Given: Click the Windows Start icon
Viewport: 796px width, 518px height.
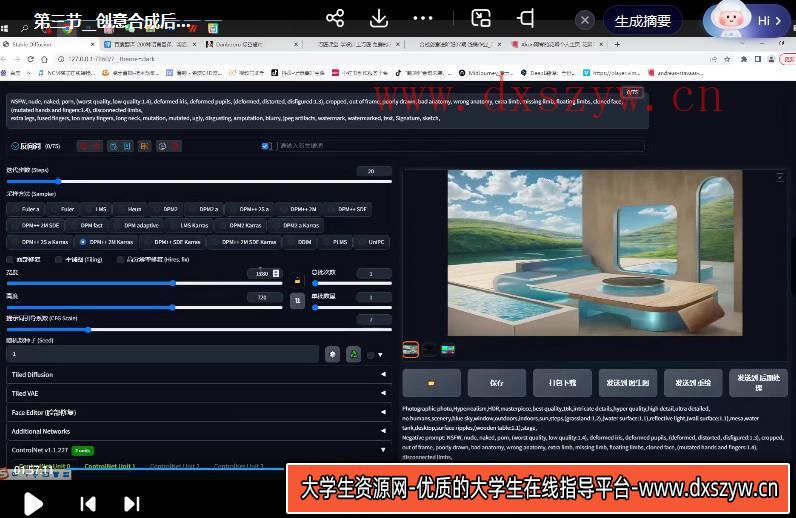Looking at the screenshot, I should pyautogui.click(x=5, y=28).
